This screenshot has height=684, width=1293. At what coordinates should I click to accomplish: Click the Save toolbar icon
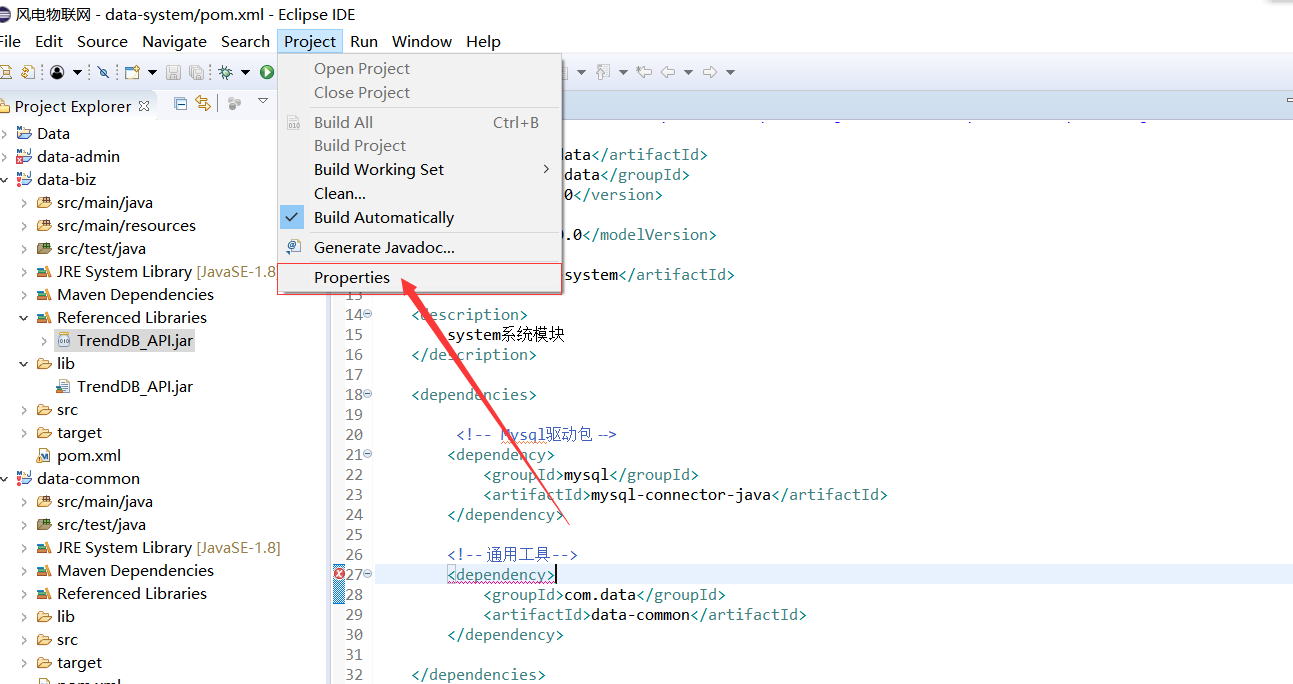pos(172,72)
